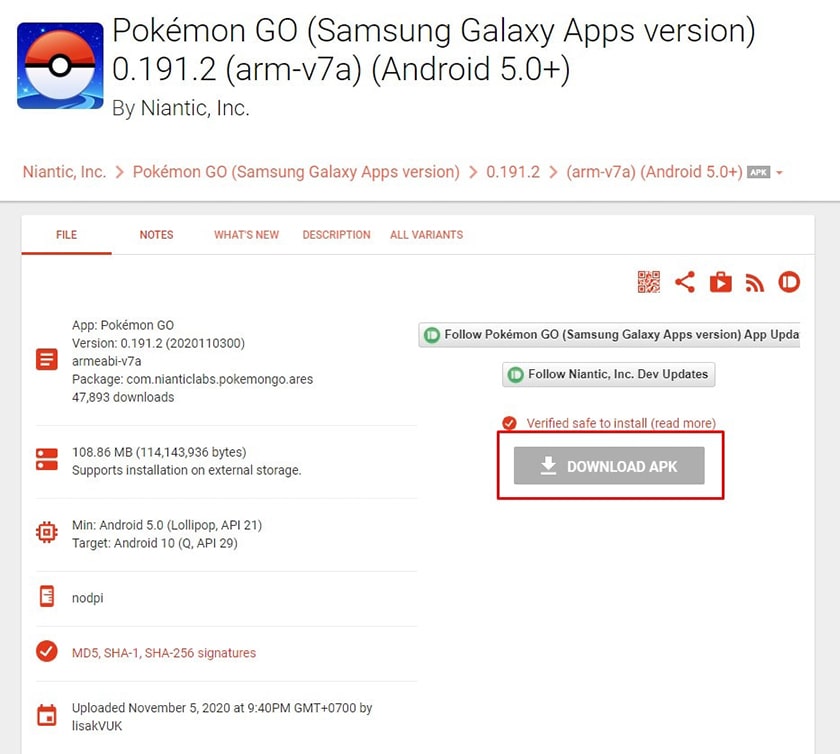840x754 pixels.
Task: Click the share icon
Action: click(685, 282)
